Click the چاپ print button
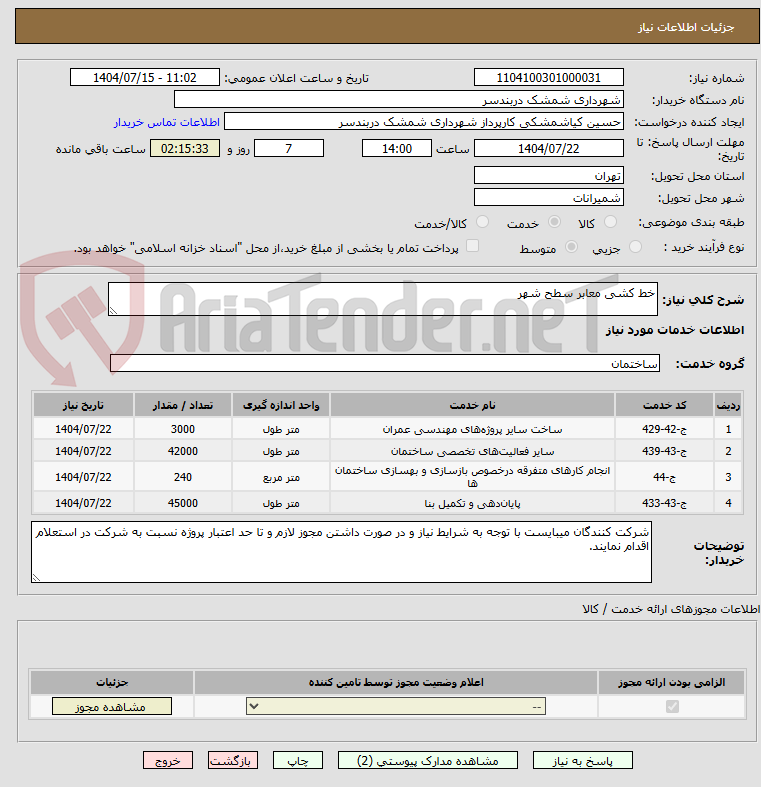Viewport: 761px width, 787px height. coord(298,761)
